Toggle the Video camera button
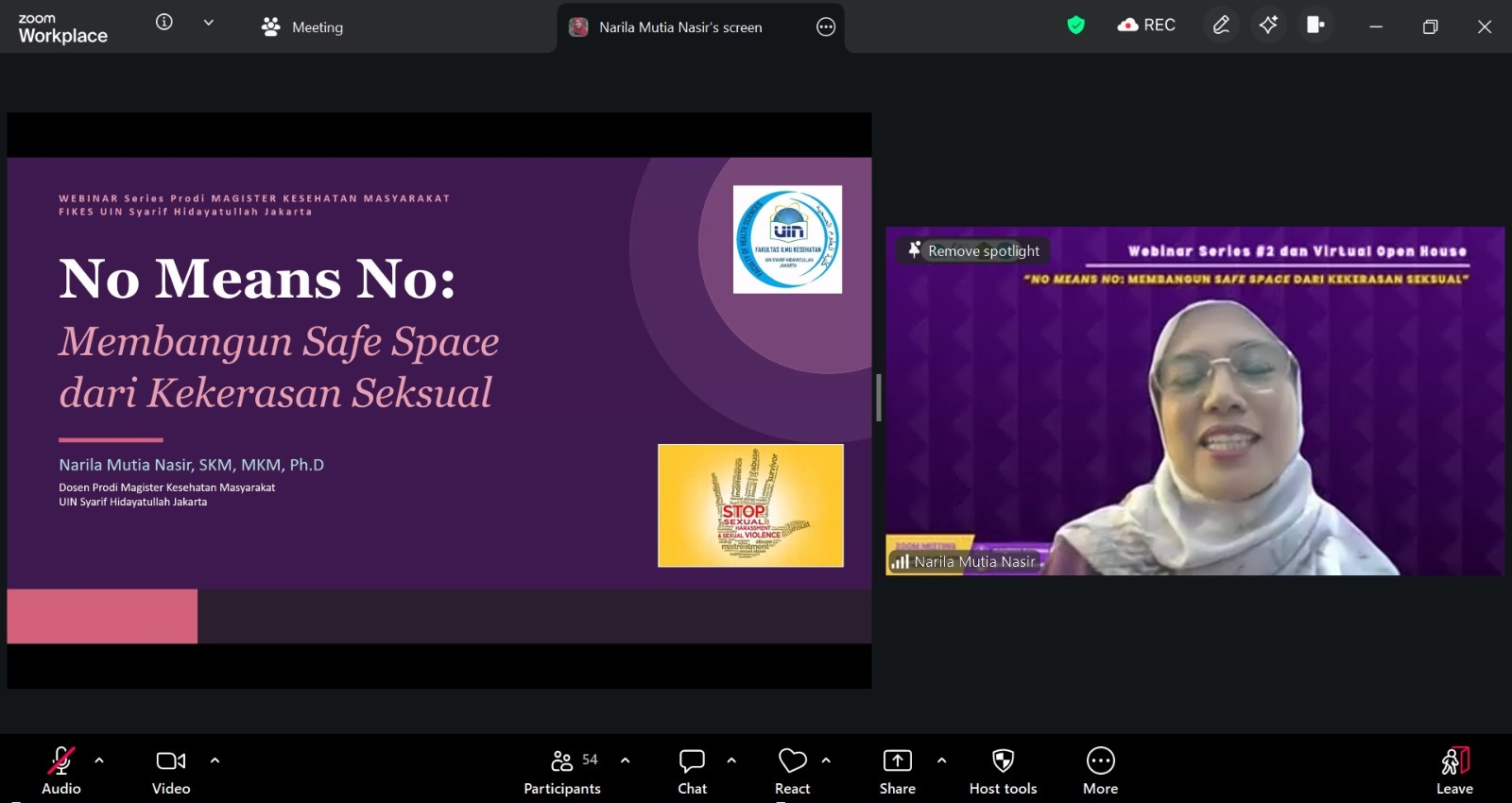The width and height of the screenshot is (1512, 803). 171,770
